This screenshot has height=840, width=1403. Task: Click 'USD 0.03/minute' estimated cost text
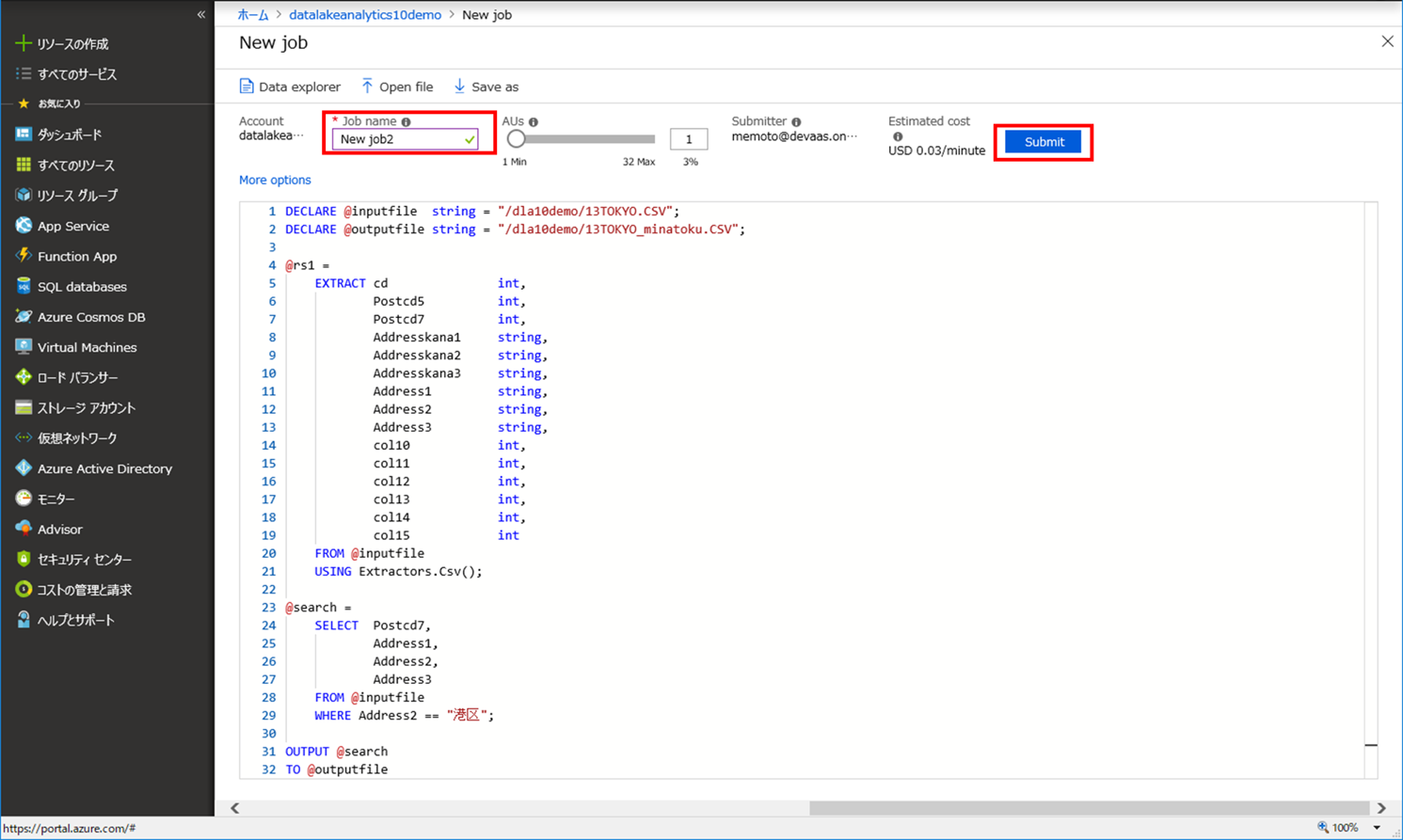[x=936, y=151]
